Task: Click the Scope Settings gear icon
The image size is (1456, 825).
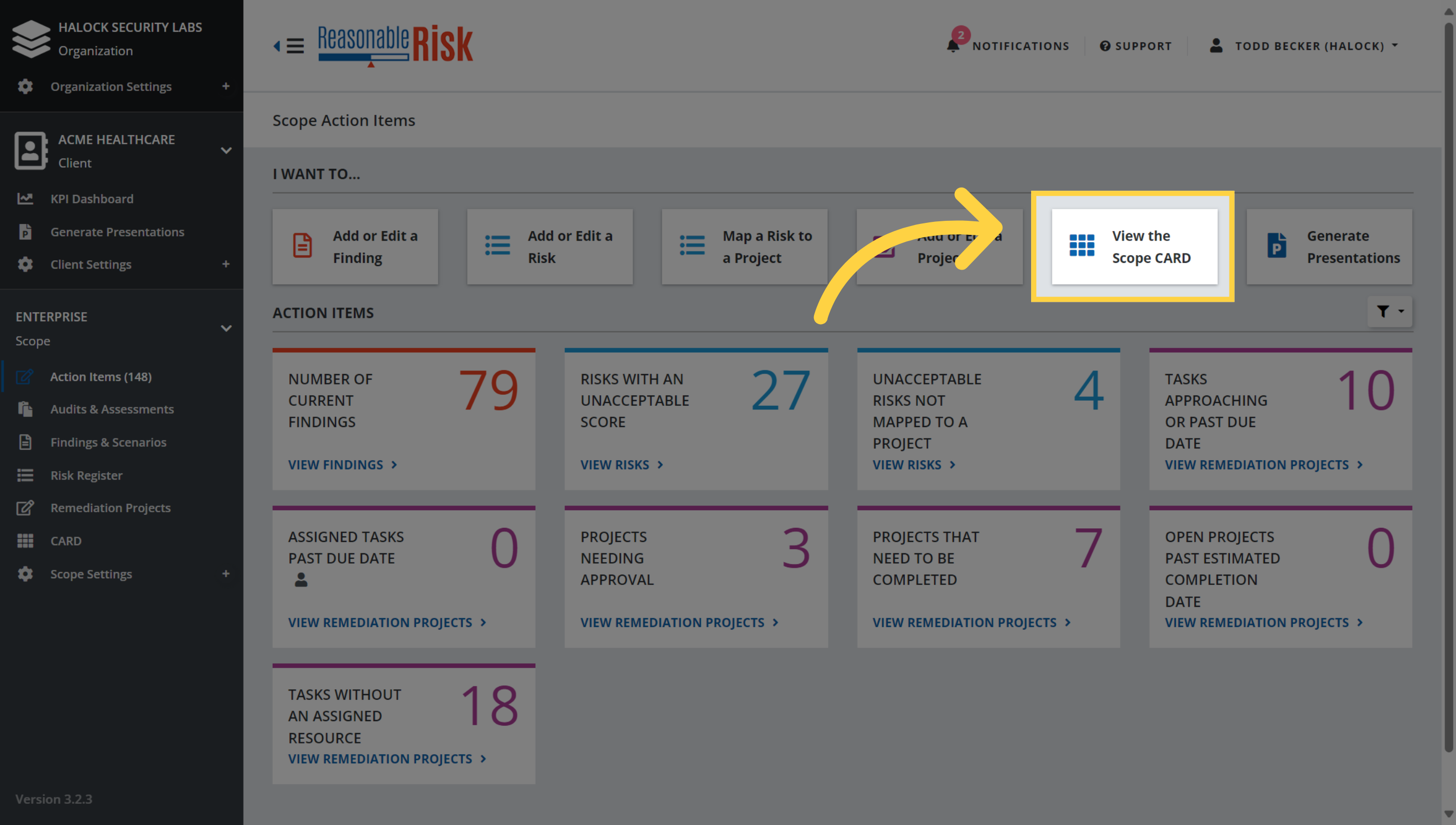Action: (25, 574)
